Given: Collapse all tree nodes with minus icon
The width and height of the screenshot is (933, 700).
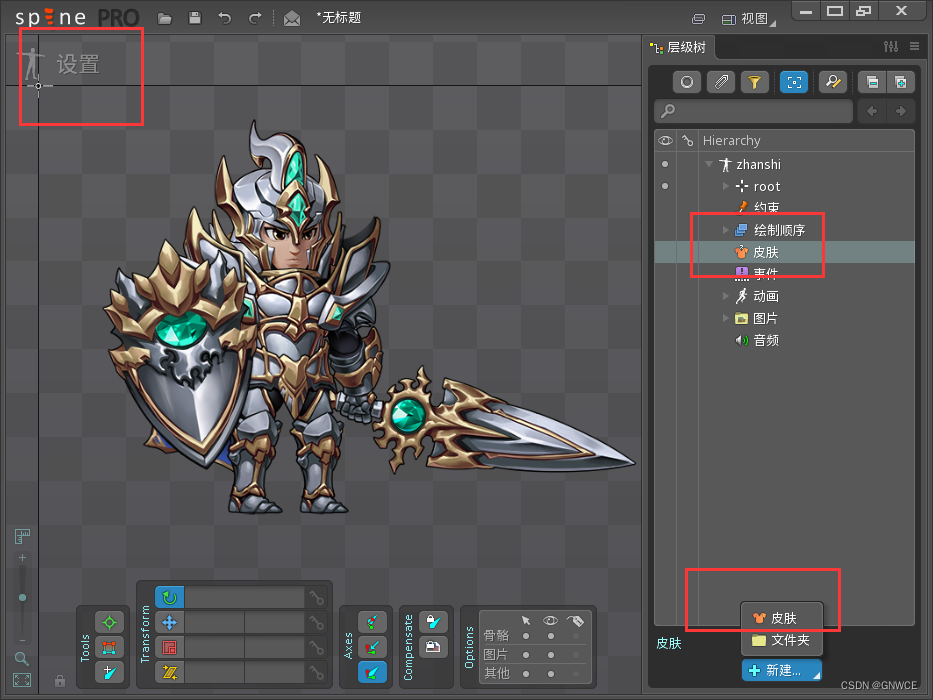Looking at the screenshot, I should [x=872, y=82].
